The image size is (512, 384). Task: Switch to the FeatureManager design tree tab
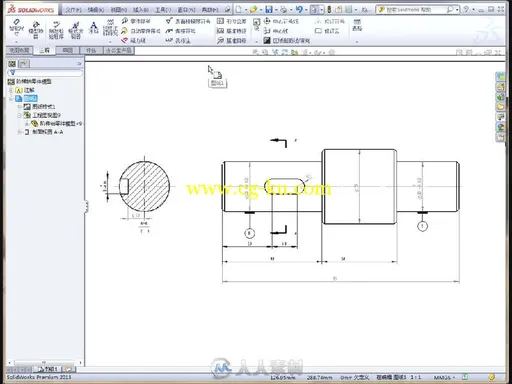[12, 63]
